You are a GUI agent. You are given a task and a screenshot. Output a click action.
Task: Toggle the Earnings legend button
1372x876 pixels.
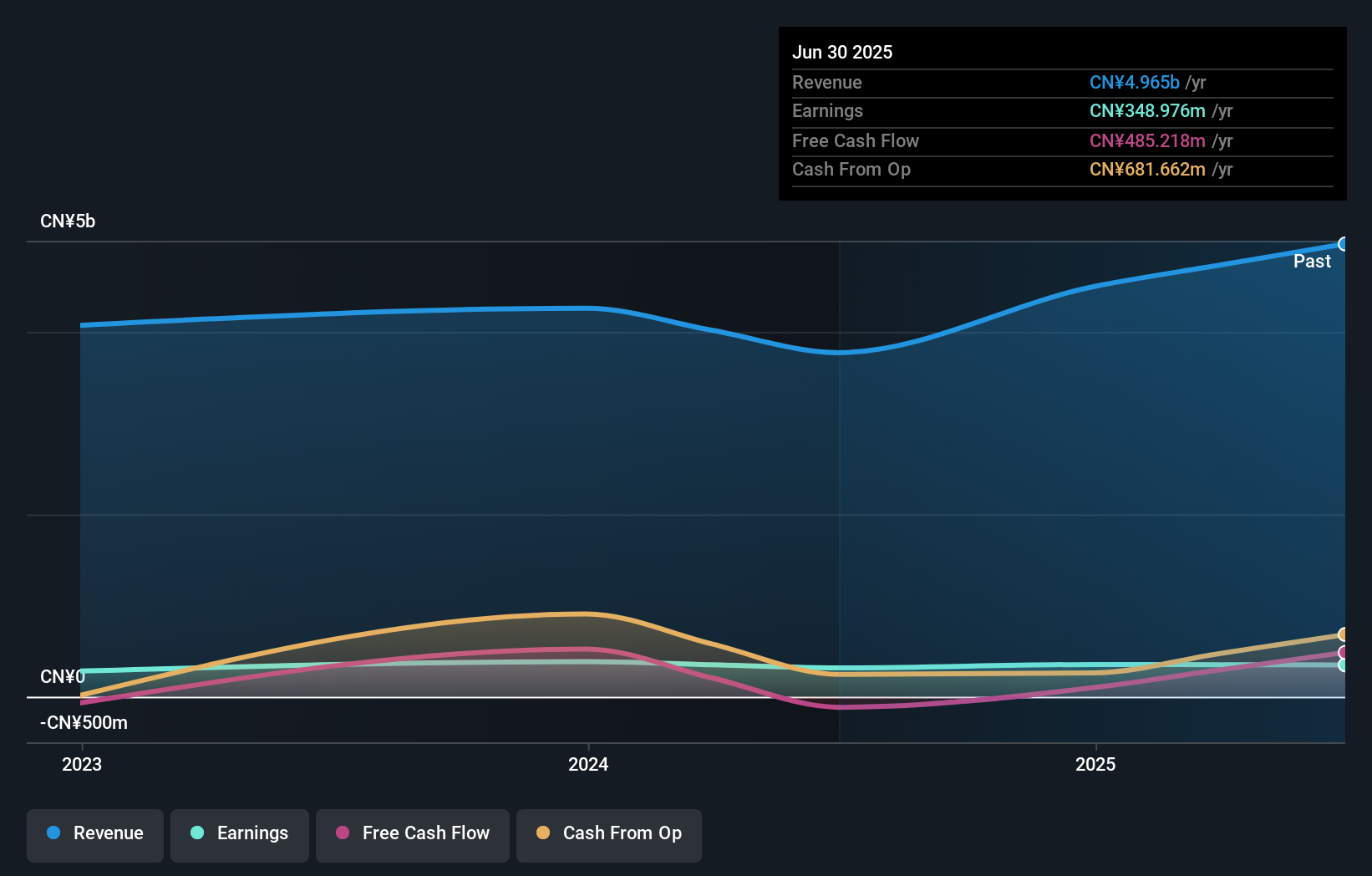pos(240,835)
